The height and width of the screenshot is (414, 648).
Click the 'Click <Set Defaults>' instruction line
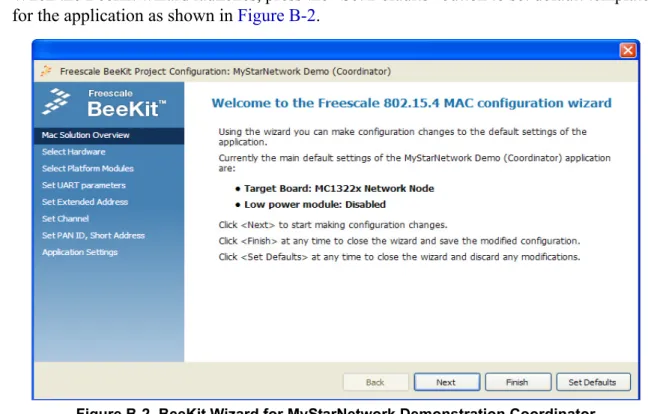point(399,257)
